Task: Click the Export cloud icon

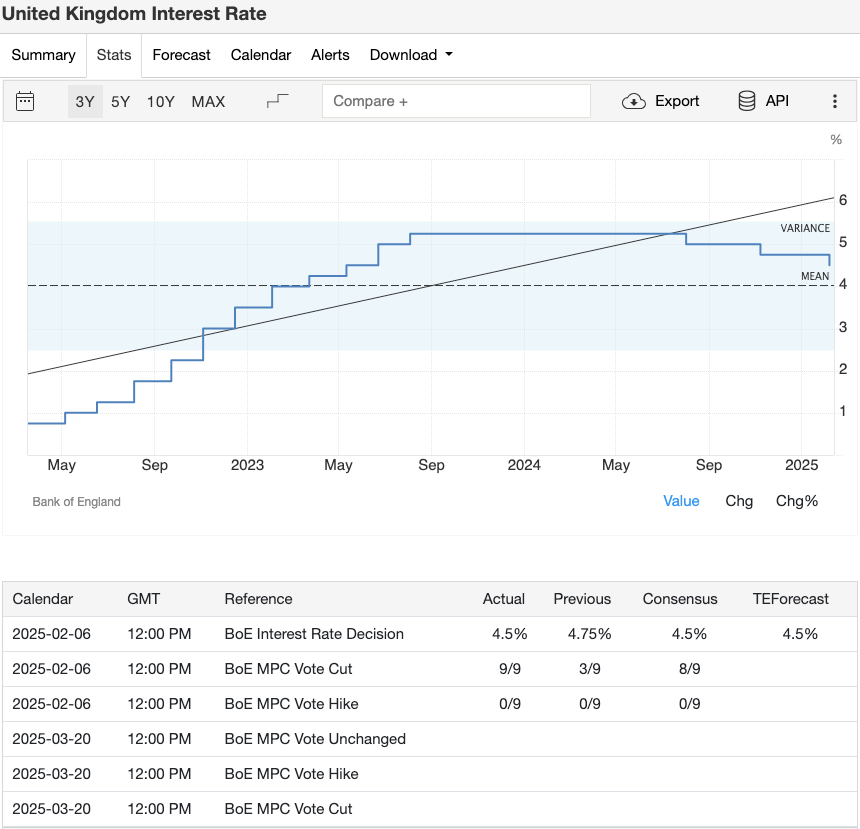Action: coord(634,101)
